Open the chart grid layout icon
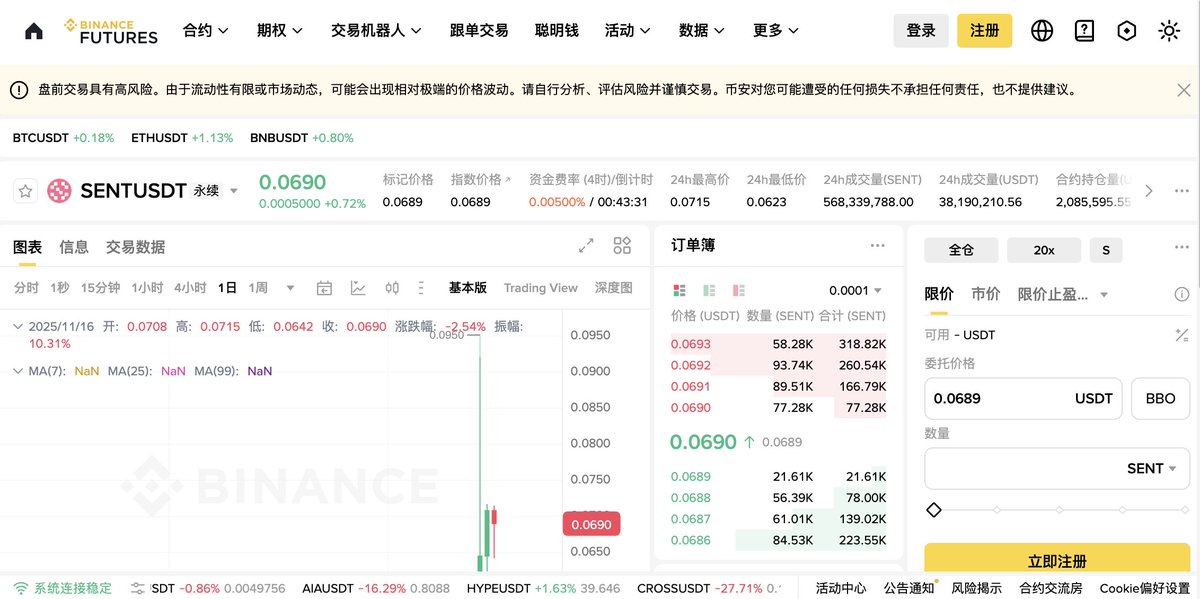This screenshot has height=599, width=1200. coord(622,246)
